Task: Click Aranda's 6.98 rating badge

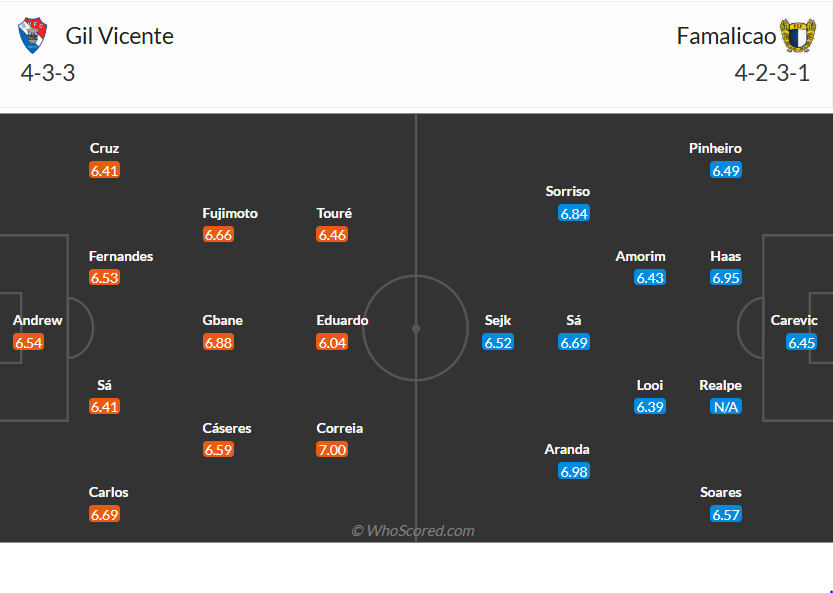Action: pos(574,471)
